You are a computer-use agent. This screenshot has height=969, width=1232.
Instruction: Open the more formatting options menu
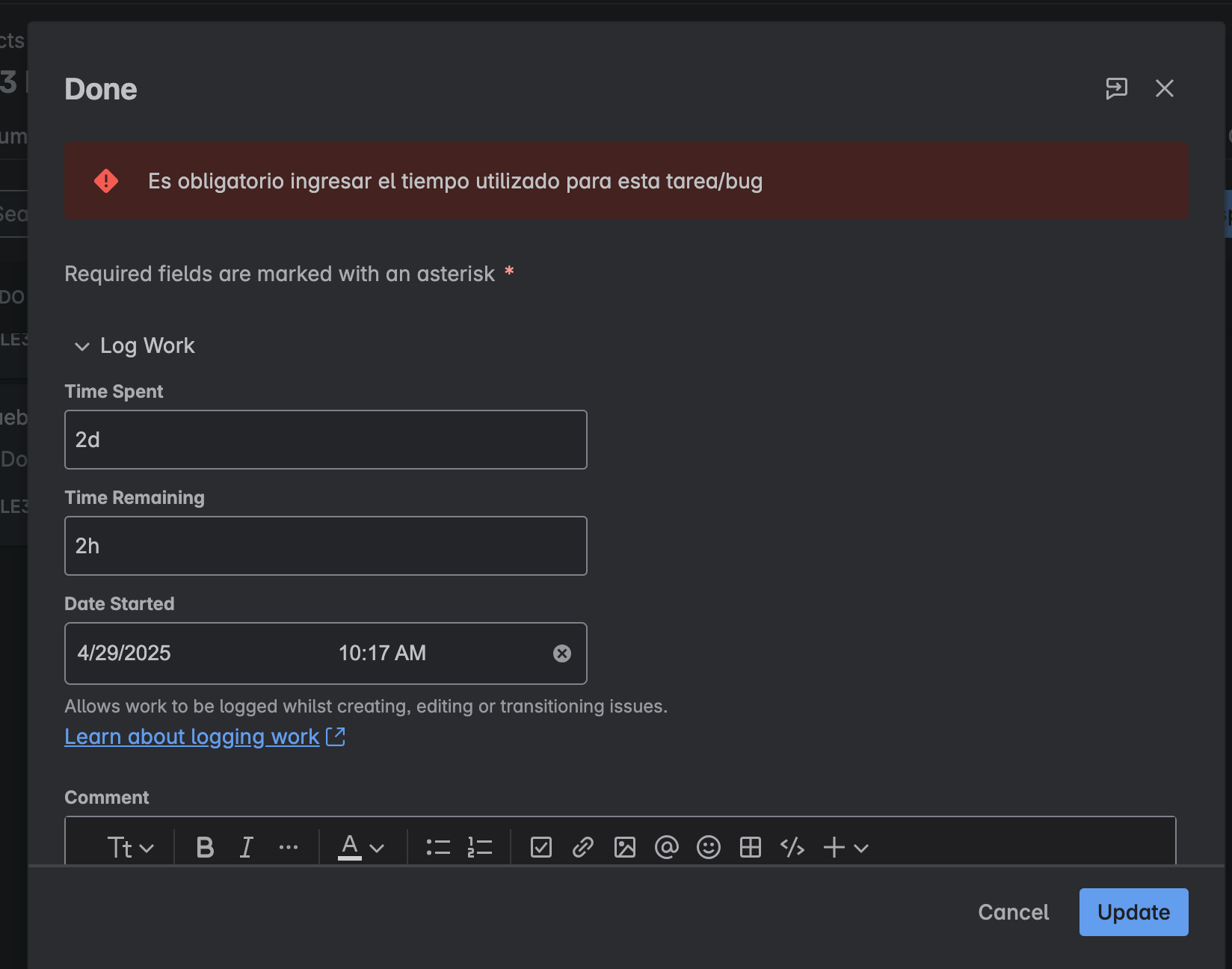point(289,847)
